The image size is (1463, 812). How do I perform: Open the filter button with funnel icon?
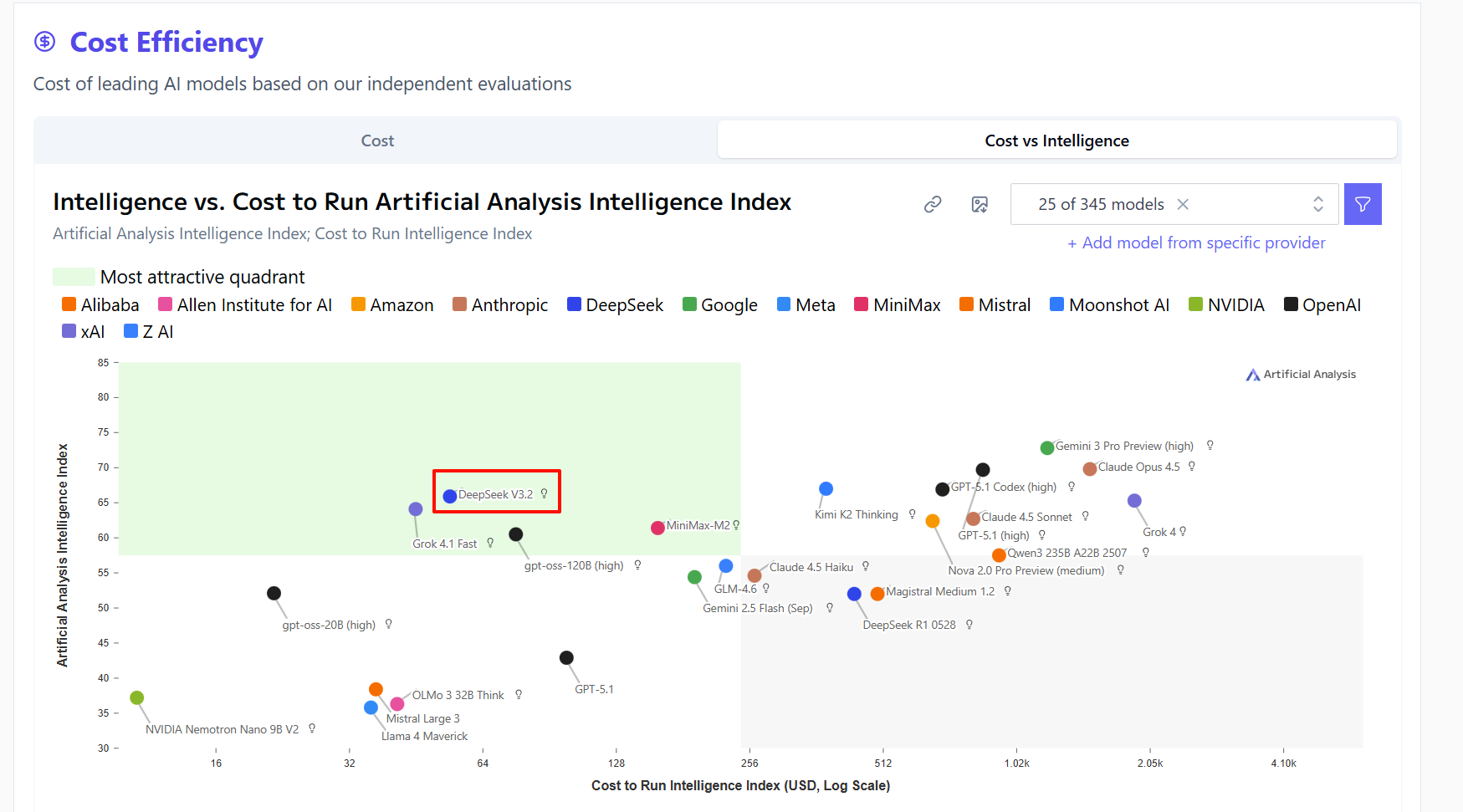pos(1363,204)
